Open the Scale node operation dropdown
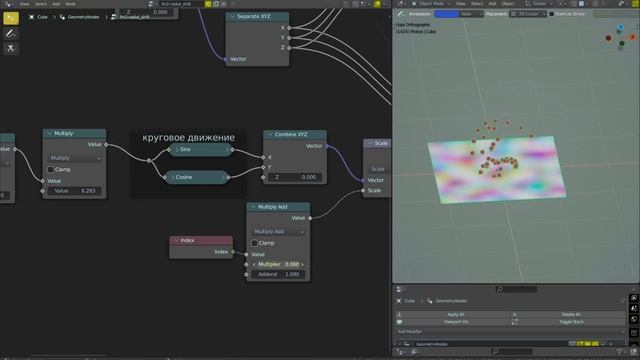The width and height of the screenshot is (640, 360). click(379, 169)
